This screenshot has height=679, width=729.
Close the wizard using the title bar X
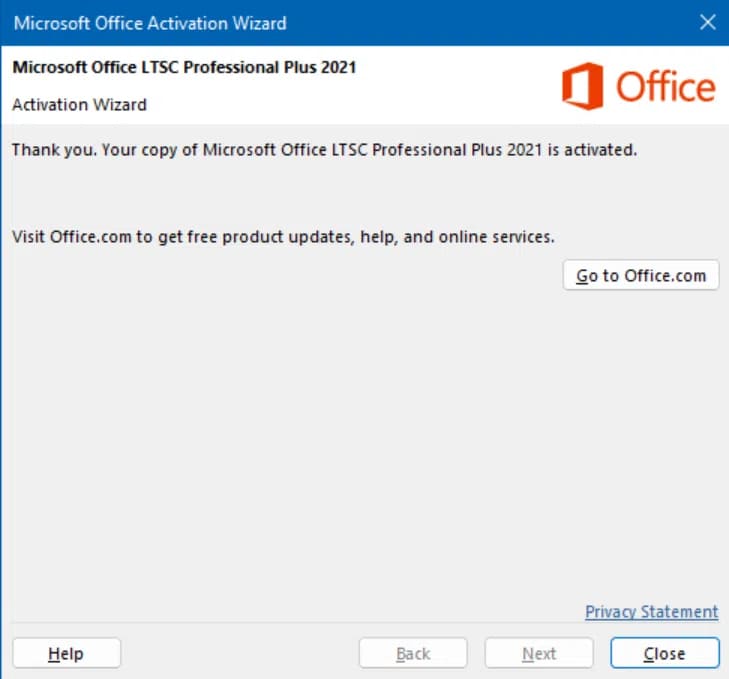tap(707, 22)
